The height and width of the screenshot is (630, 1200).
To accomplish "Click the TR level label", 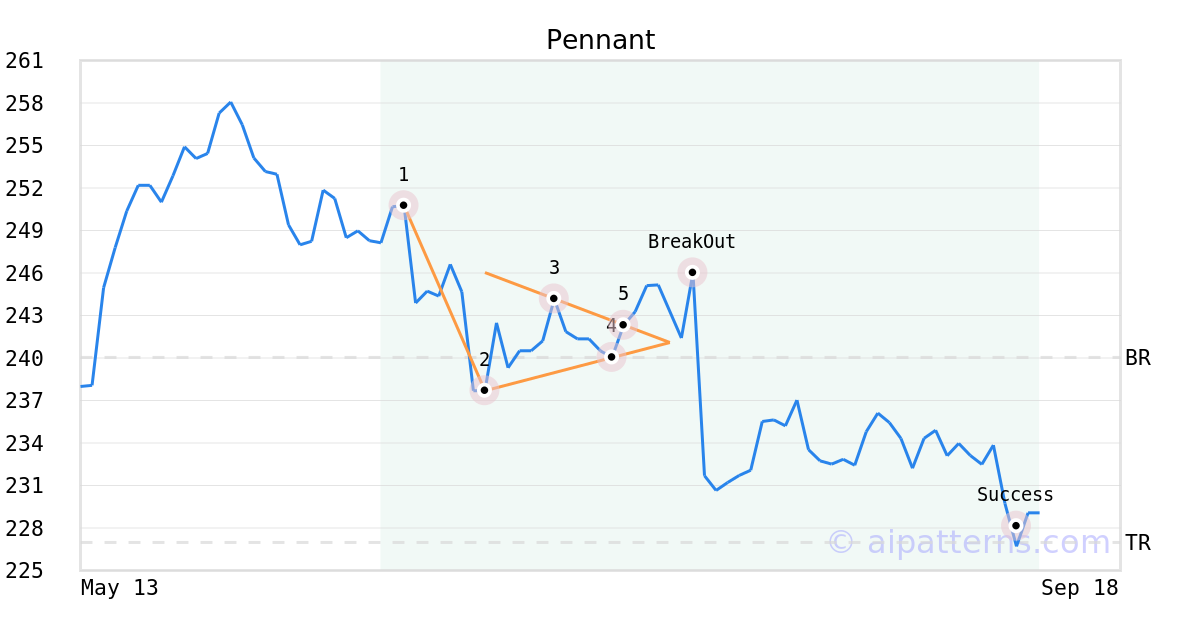I will tap(1138, 543).
